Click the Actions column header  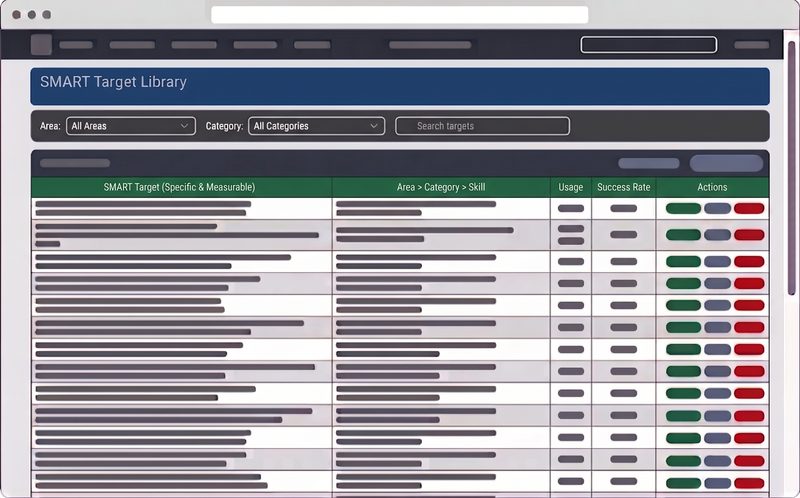tap(712, 187)
